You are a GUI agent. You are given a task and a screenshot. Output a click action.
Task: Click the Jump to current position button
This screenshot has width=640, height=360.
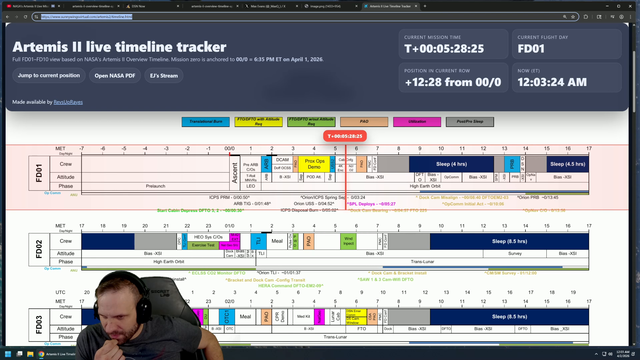[49, 76]
